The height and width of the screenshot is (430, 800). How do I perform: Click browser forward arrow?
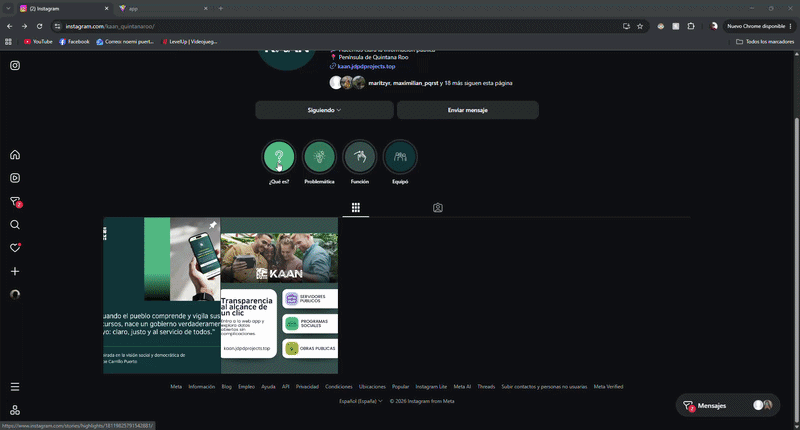coord(24,26)
